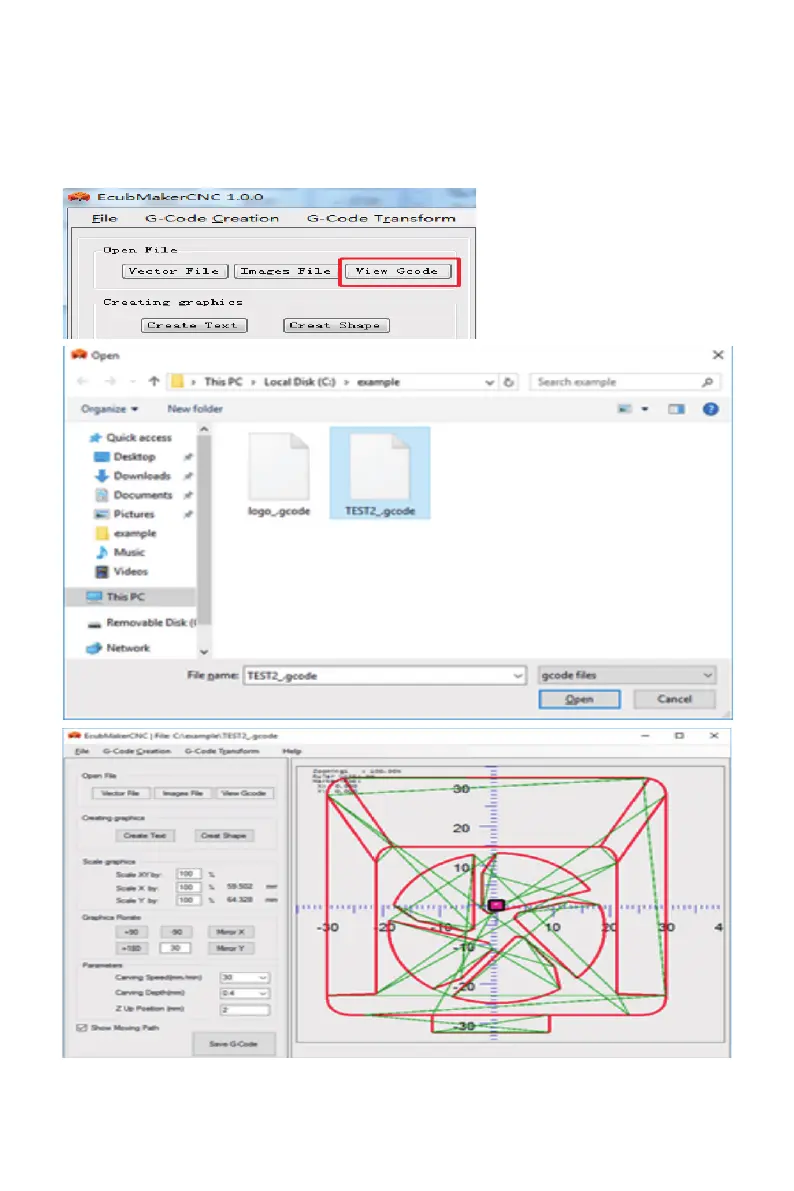Click the Mirror X button
794x1191 pixels.
pyautogui.click(x=230, y=932)
